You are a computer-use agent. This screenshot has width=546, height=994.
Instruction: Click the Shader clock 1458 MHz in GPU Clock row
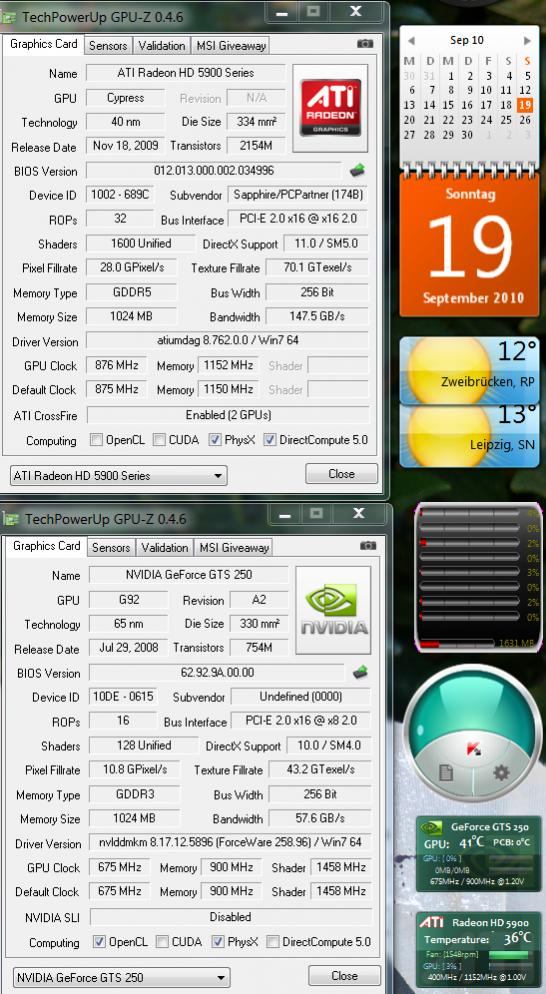(x=341, y=867)
